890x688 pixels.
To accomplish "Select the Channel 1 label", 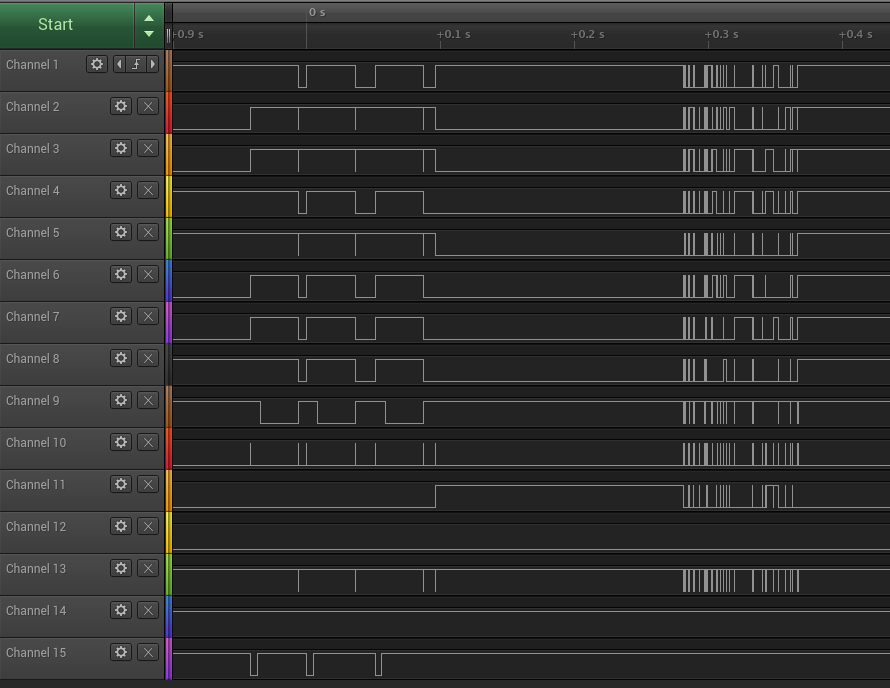I will pyautogui.click(x=32, y=65).
